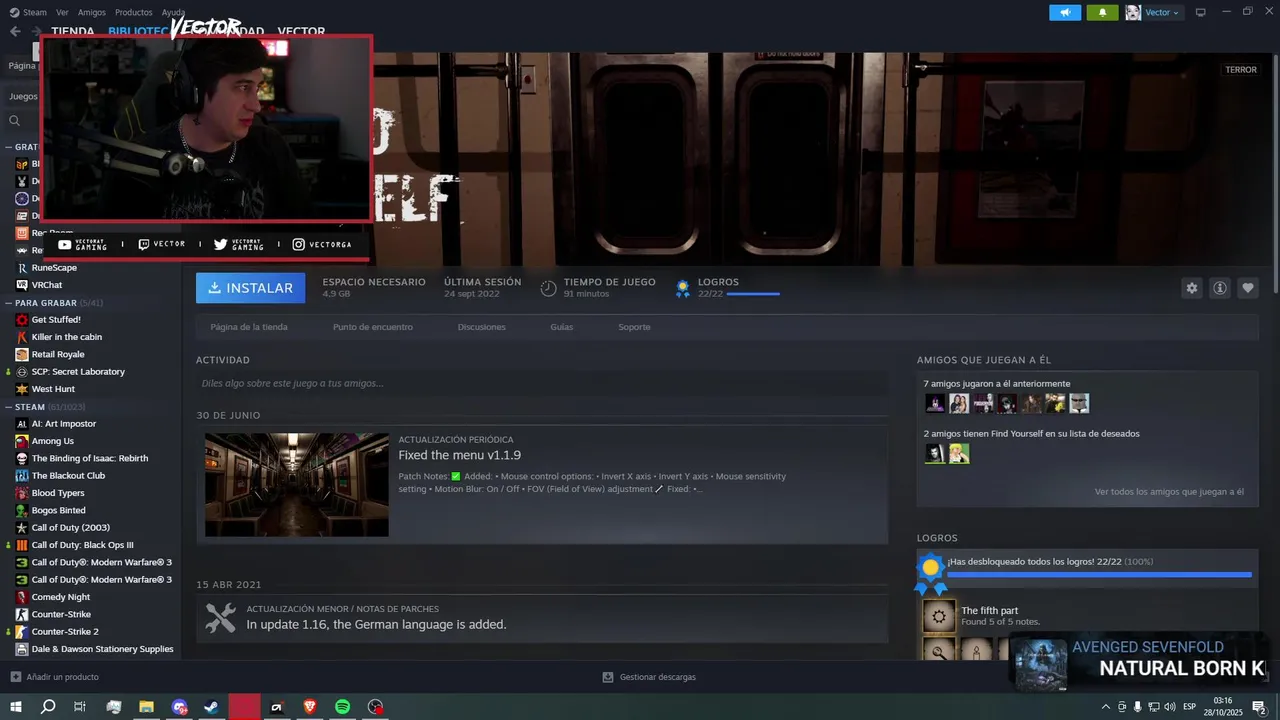1280x720 pixels.
Task: Select Get Stuffed! in library
Action: 56,320
